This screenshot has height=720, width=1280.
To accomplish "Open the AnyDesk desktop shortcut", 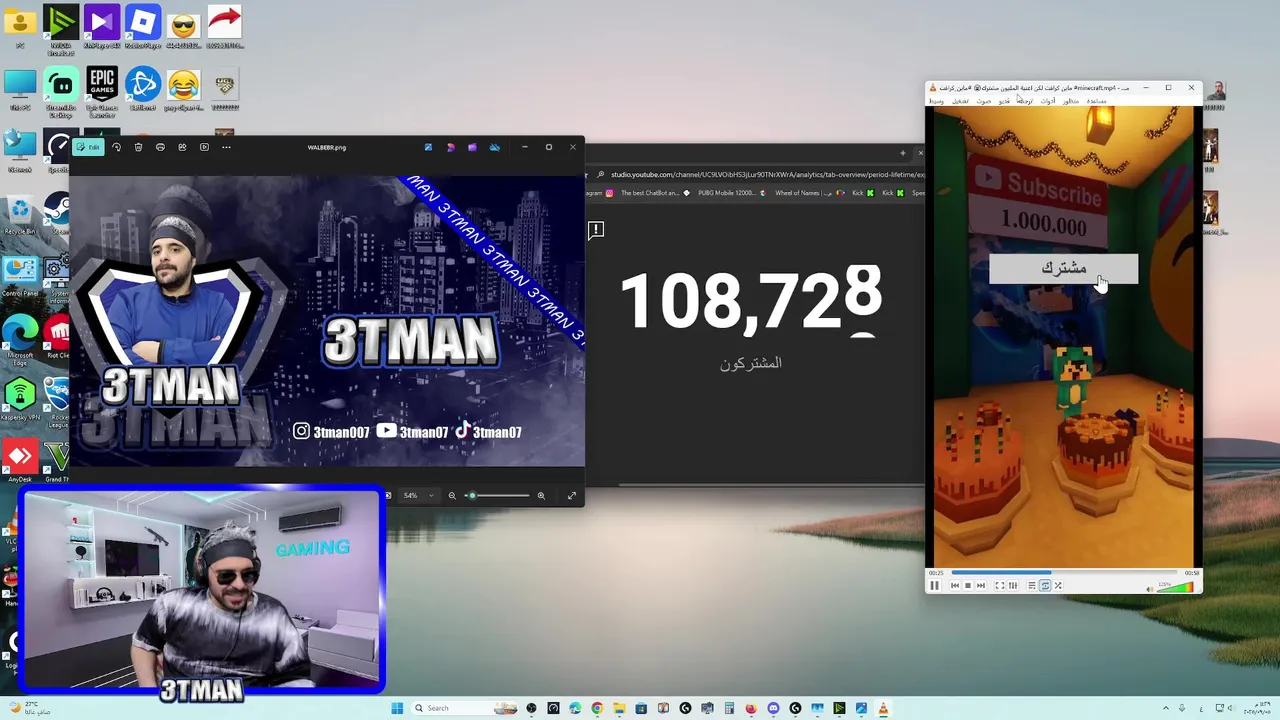I will [20, 461].
